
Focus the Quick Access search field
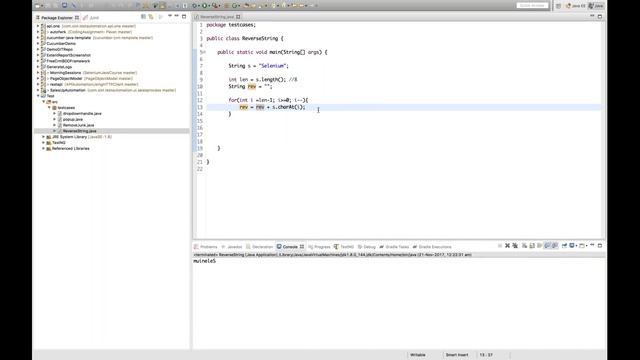pyautogui.click(x=532, y=6)
